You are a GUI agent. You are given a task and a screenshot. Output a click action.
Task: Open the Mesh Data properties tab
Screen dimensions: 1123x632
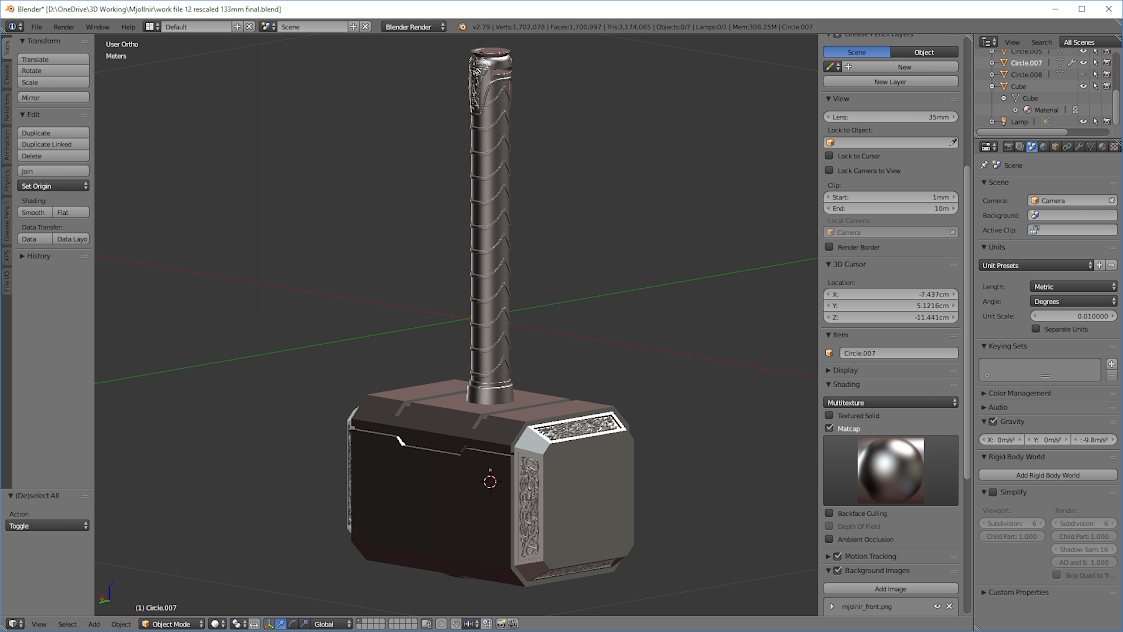pyautogui.click(x=1090, y=146)
